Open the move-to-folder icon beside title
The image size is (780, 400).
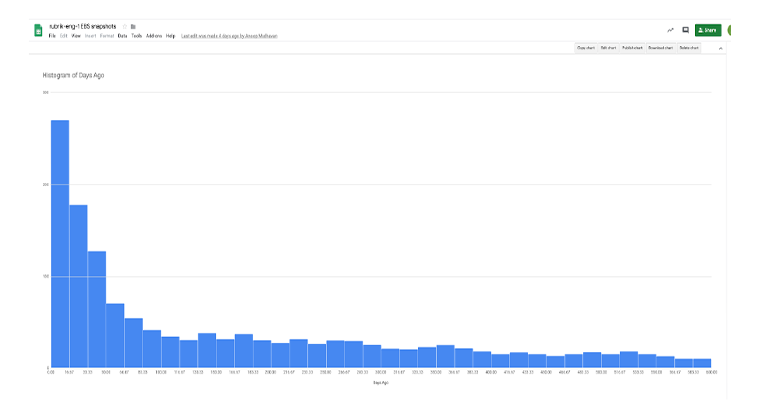point(133,26)
